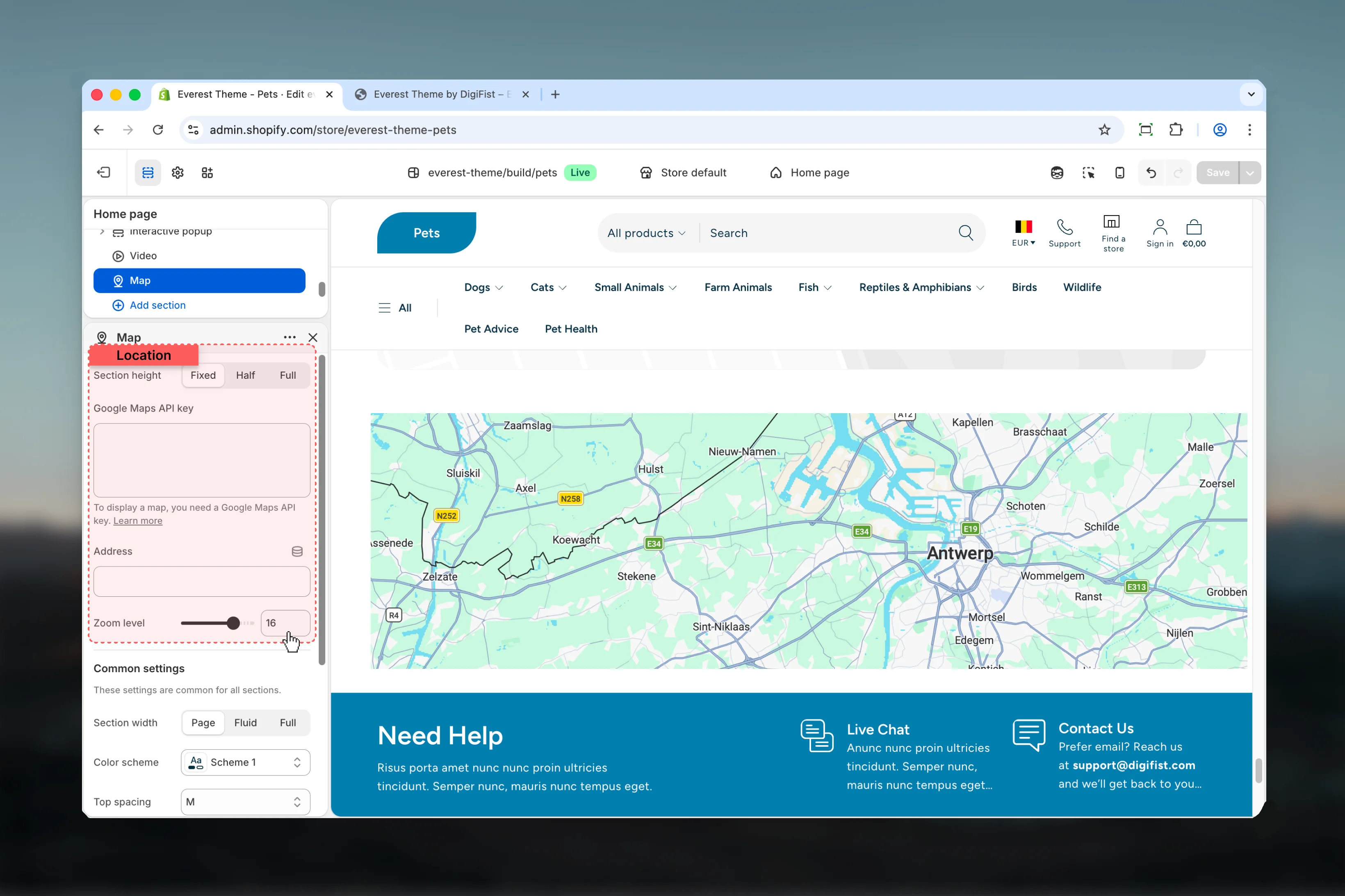The image size is (1345, 896).
Task: Click the Address input field
Action: 202,582
